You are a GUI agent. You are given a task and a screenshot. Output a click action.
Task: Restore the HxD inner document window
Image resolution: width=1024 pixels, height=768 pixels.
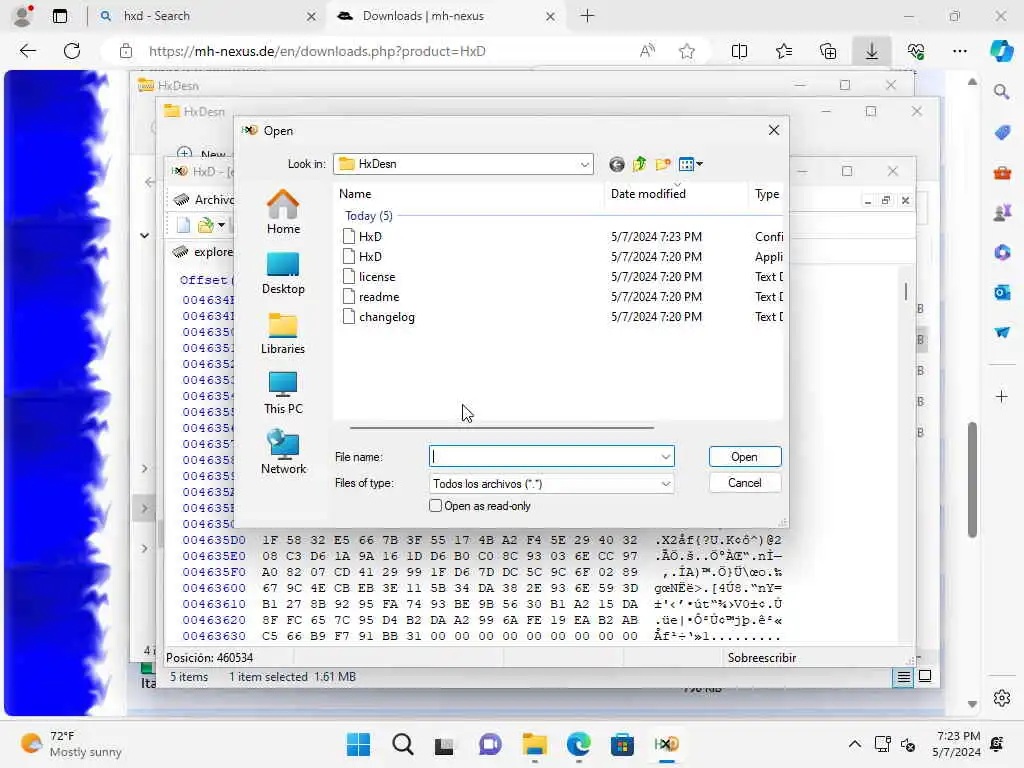pyautogui.click(x=886, y=200)
